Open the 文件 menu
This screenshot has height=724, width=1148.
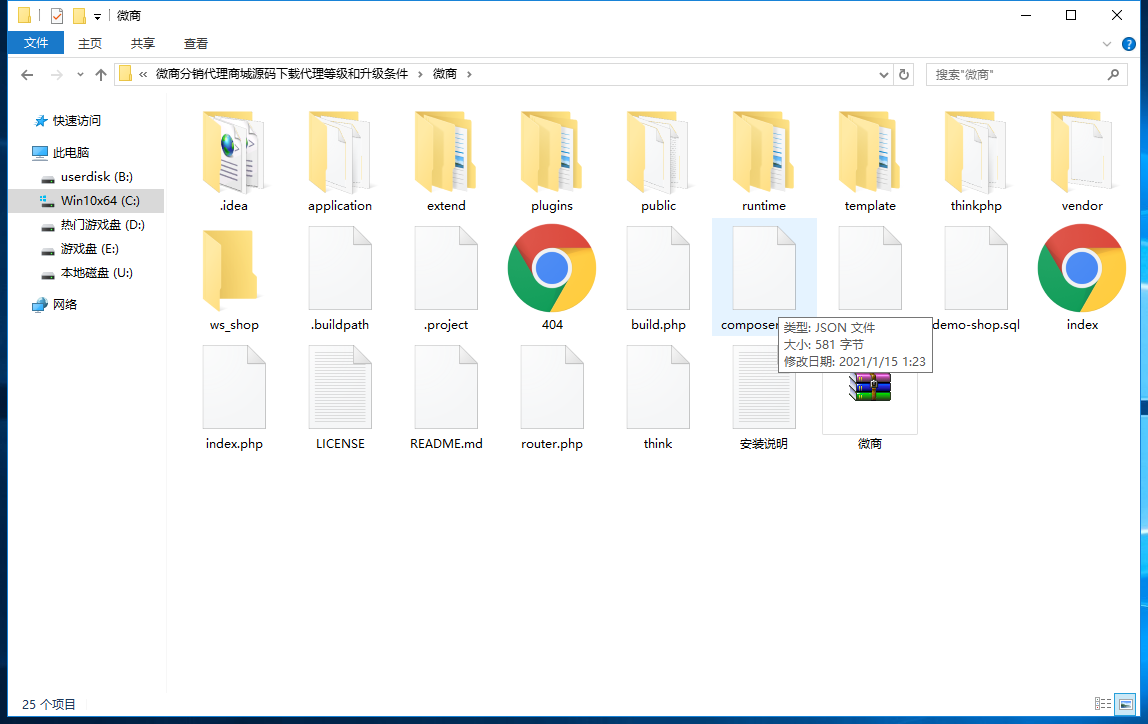[36, 43]
